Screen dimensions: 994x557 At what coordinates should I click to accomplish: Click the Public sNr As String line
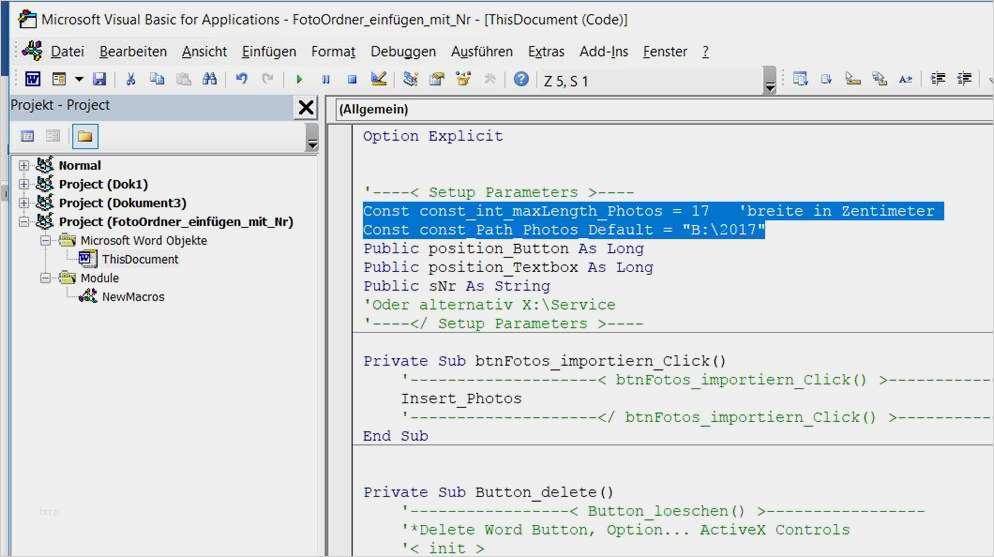(456, 286)
